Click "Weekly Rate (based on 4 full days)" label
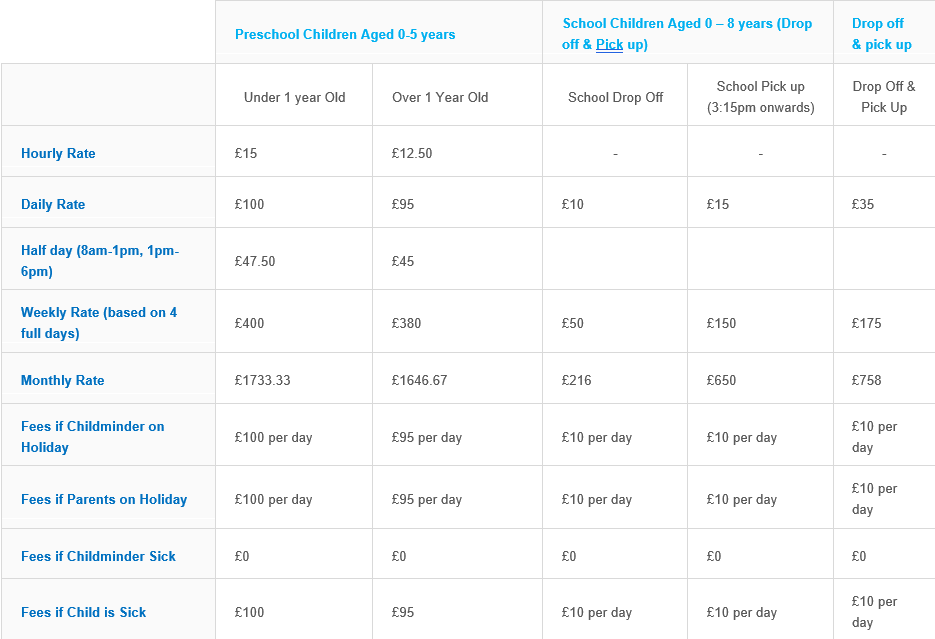Image resolution: width=935 pixels, height=639 pixels. coord(99,323)
